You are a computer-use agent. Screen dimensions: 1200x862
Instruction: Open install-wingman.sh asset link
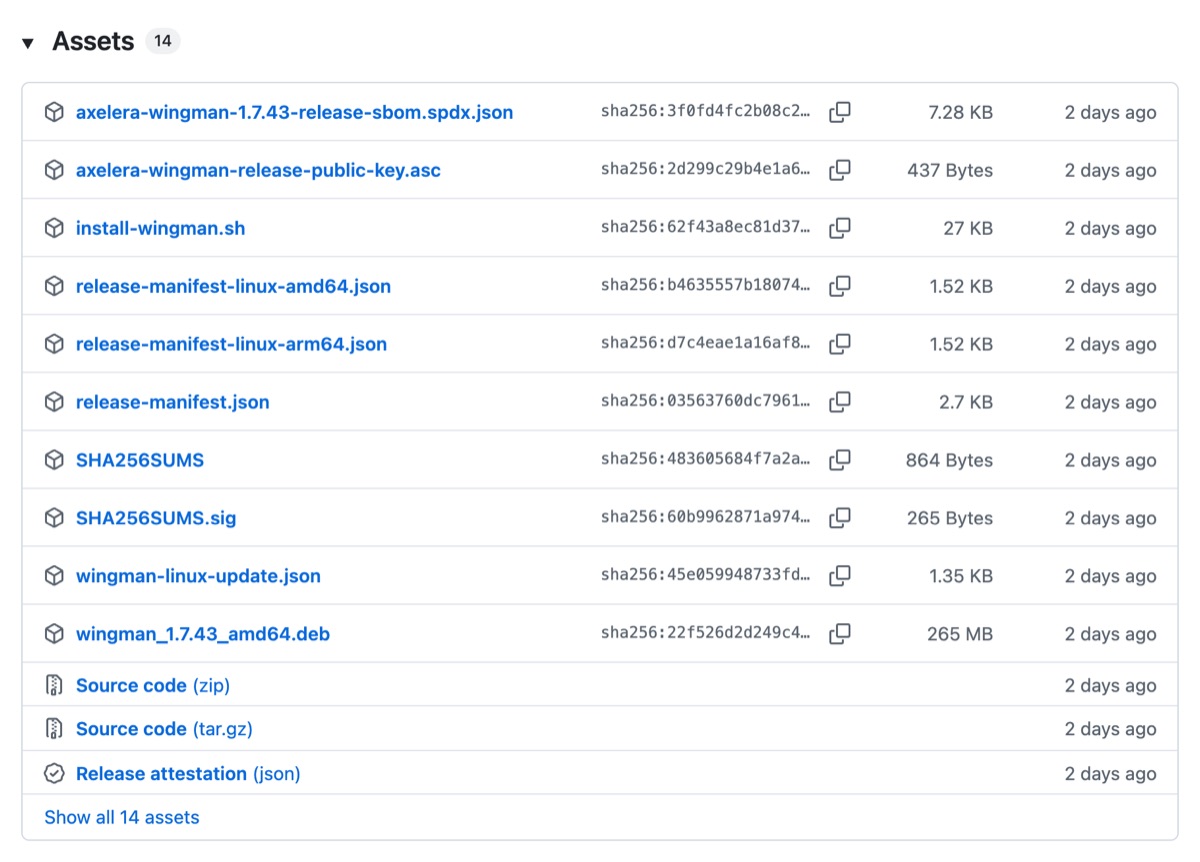click(160, 228)
